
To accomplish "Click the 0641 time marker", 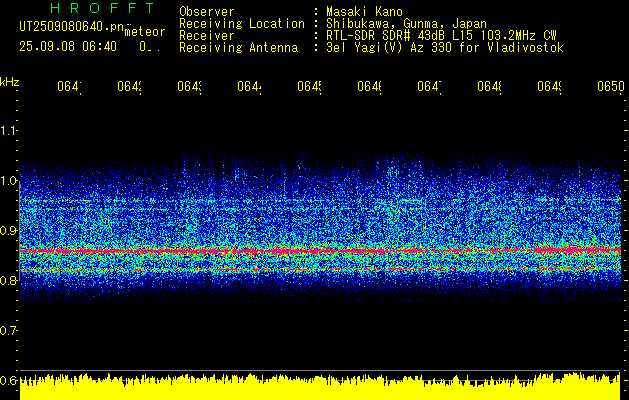I will click(x=69, y=86).
